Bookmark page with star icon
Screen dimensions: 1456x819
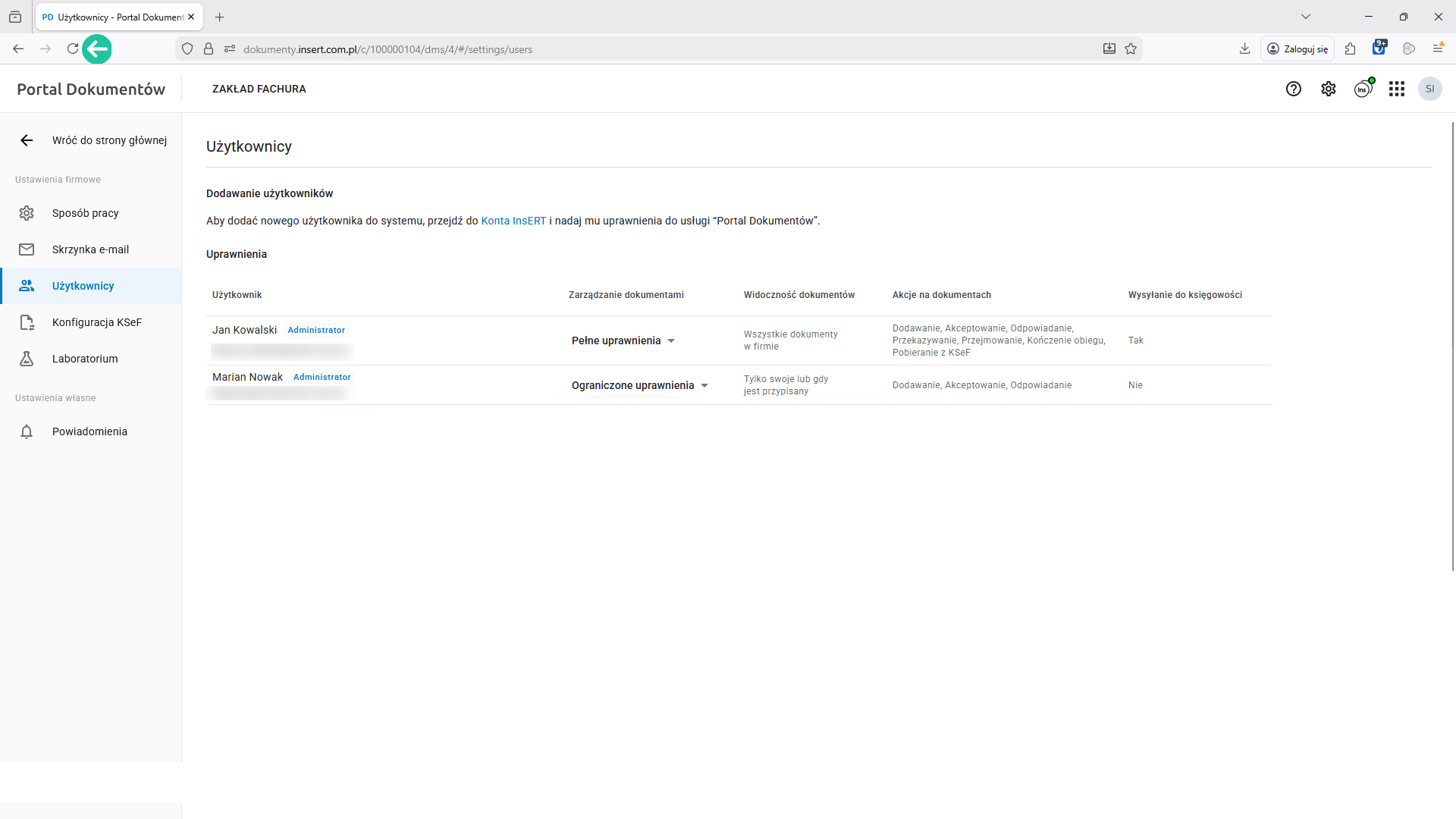coord(1131,49)
